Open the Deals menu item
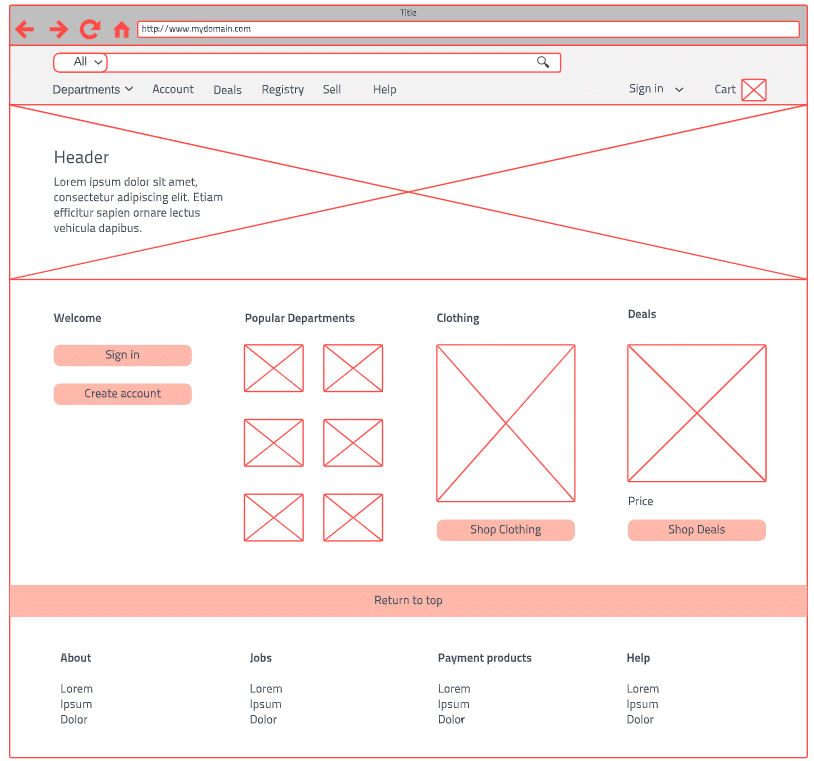The height and width of the screenshot is (761, 814). 227,90
